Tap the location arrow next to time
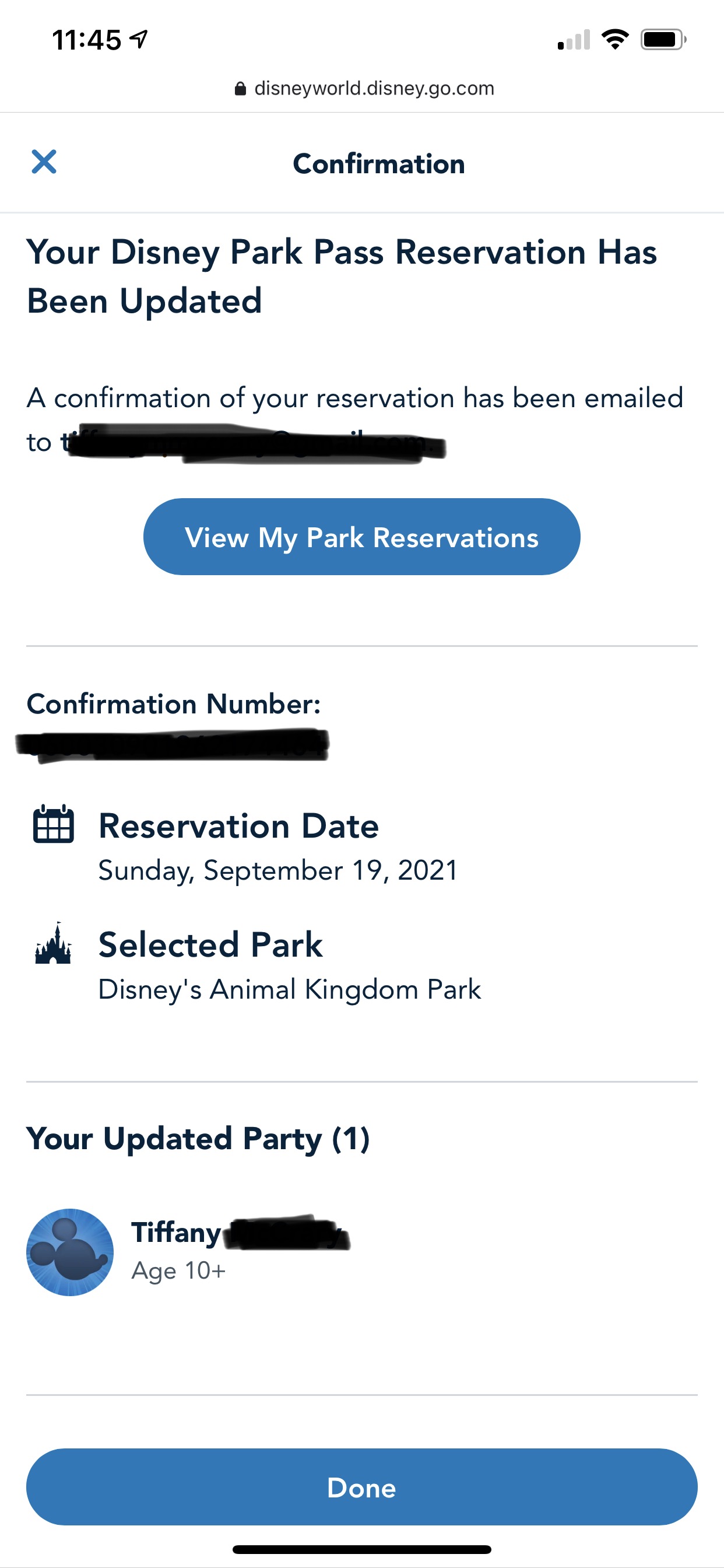This screenshot has width=724, height=1568. (x=140, y=40)
